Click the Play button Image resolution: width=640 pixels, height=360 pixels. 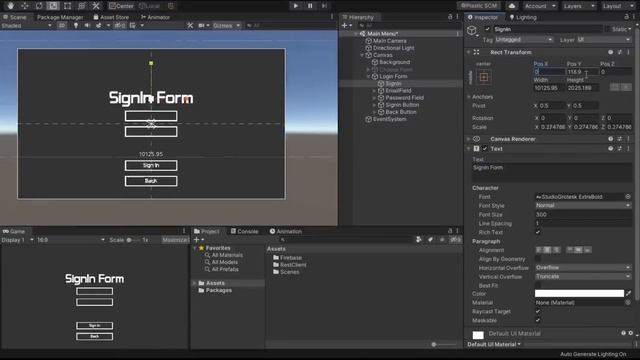point(296,6)
